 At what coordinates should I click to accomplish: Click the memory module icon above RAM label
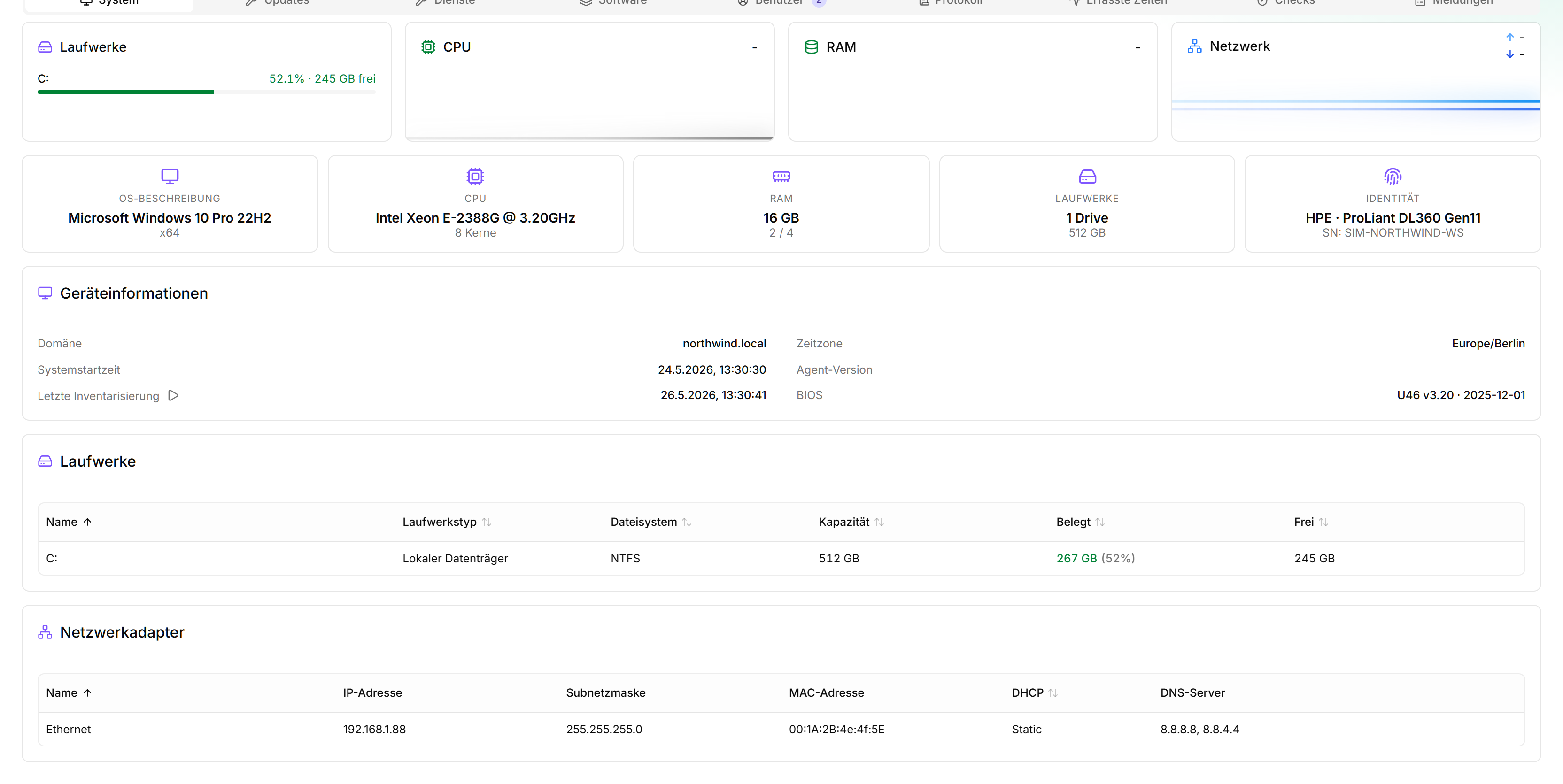coord(781,177)
